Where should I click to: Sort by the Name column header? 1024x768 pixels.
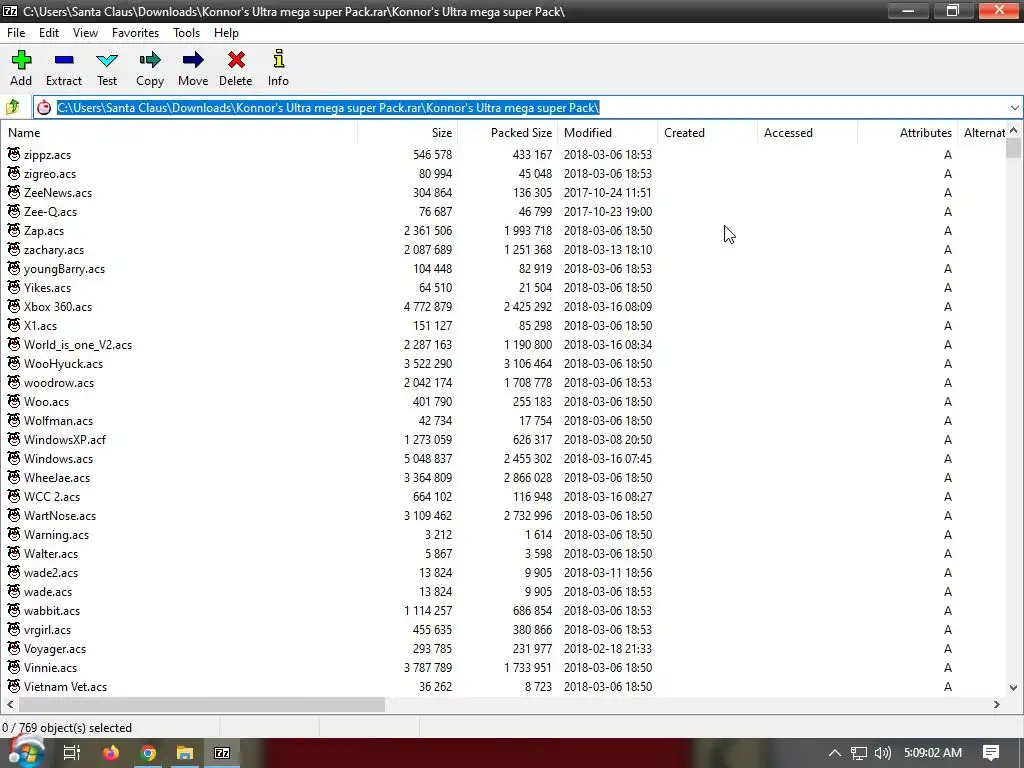pyautogui.click(x=179, y=133)
